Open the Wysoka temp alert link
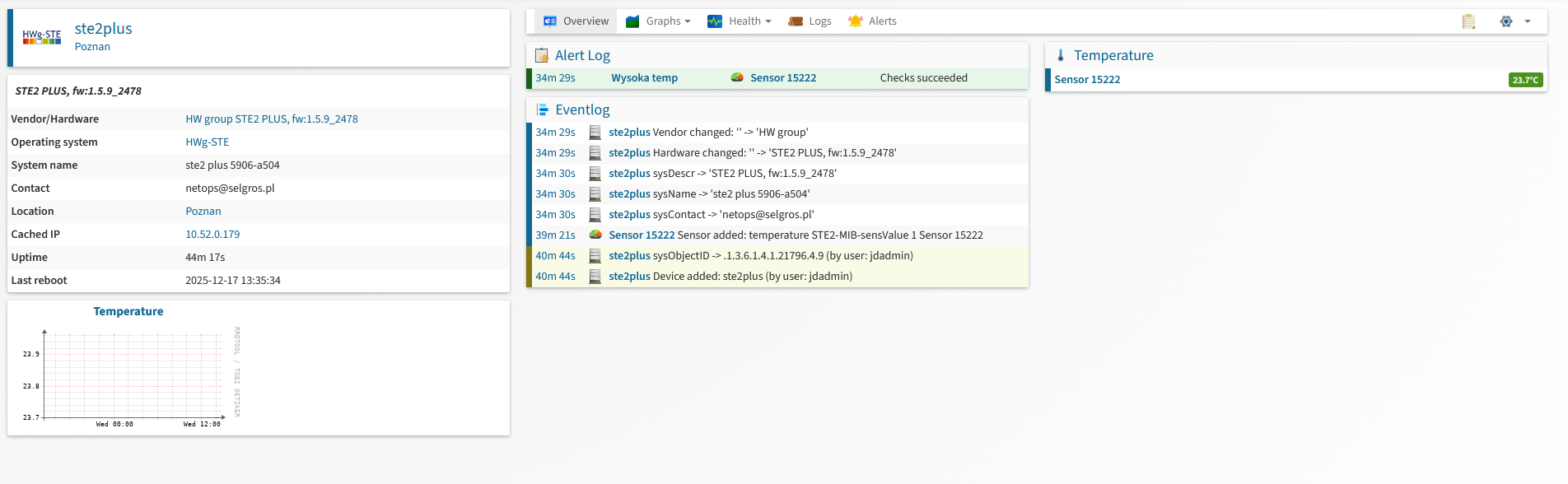This screenshot has height=484, width=1568. tap(644, 78)
